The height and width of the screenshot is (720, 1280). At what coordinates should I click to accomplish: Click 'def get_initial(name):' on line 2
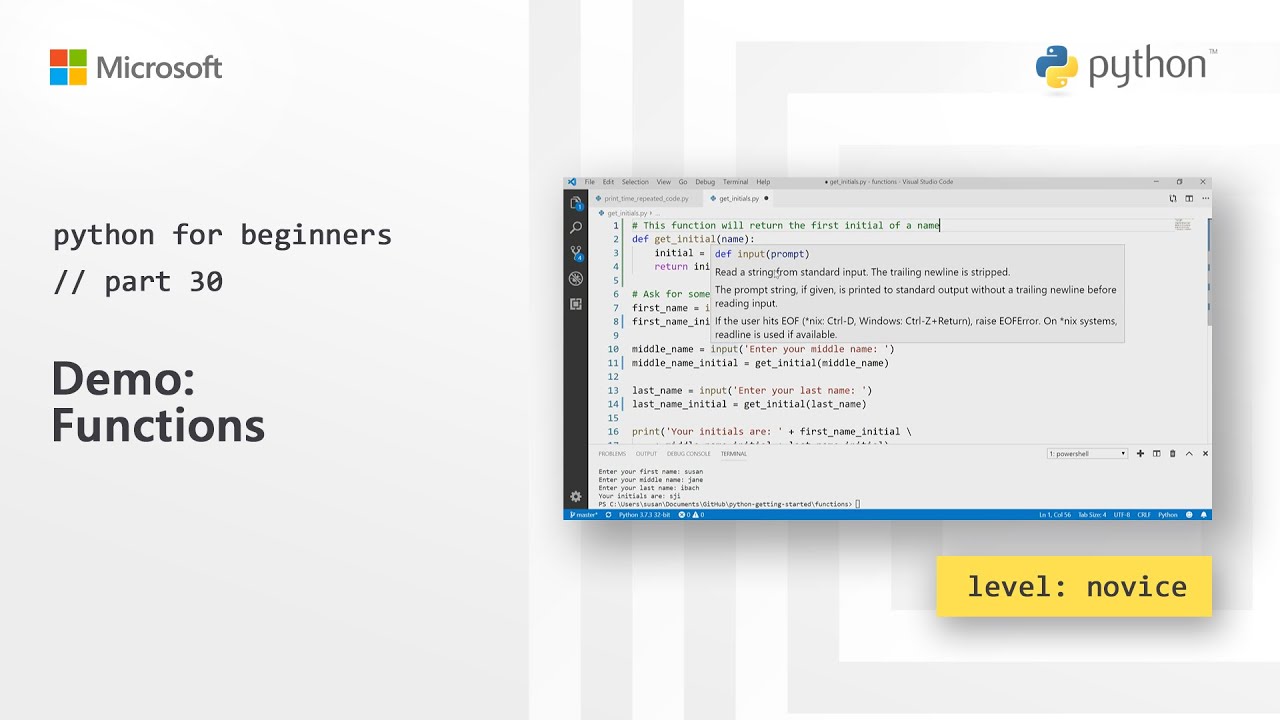coord(693,240)
